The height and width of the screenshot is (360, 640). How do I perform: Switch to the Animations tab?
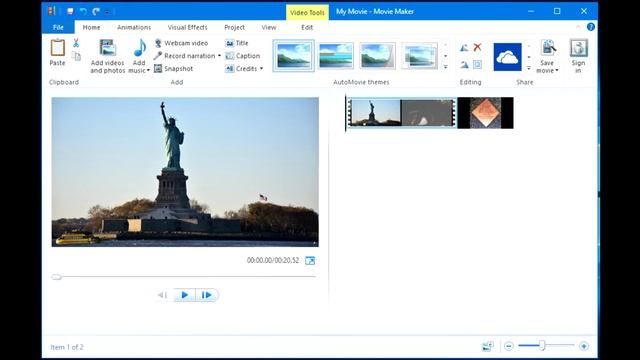(x=134, y=27)
